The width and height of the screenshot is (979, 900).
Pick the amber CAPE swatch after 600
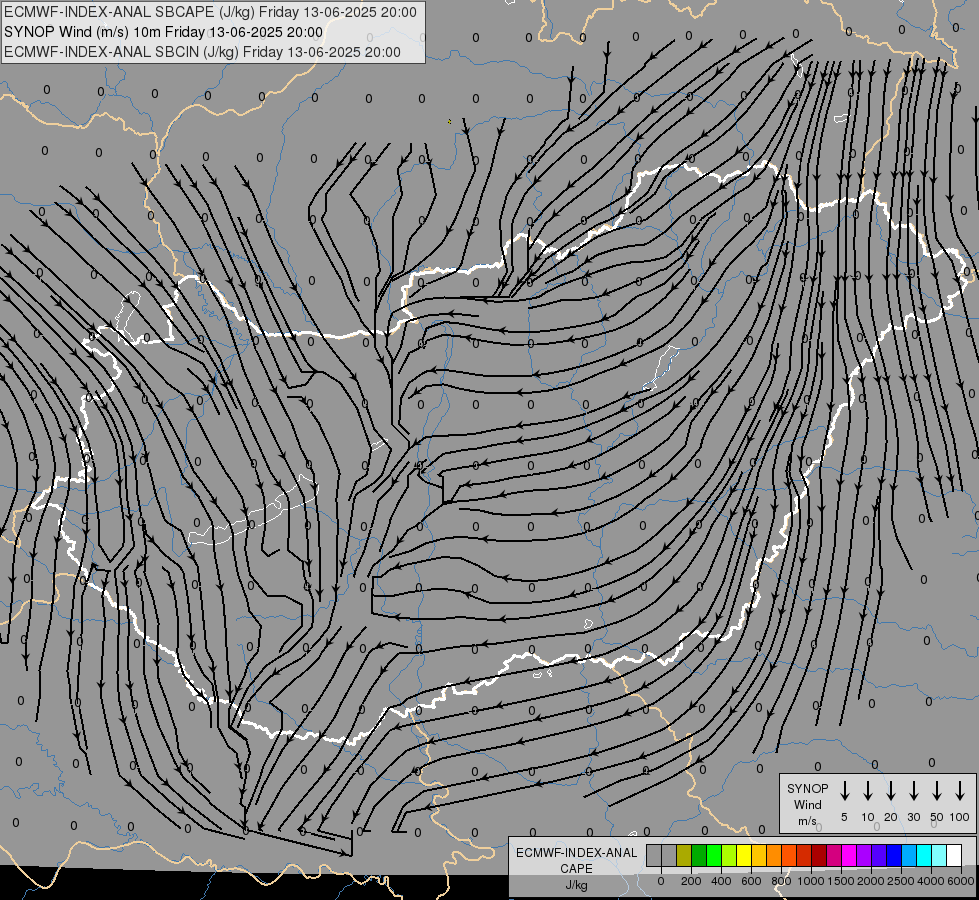click(759, 855)
